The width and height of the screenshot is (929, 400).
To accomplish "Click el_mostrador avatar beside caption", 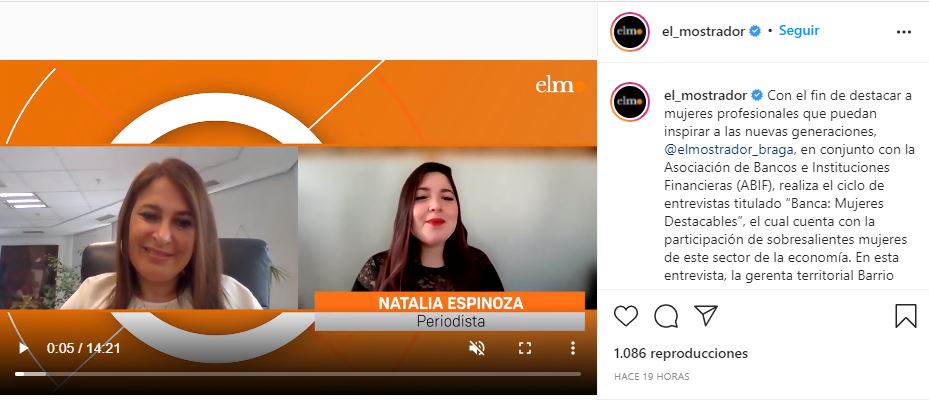I will (630, 102).
